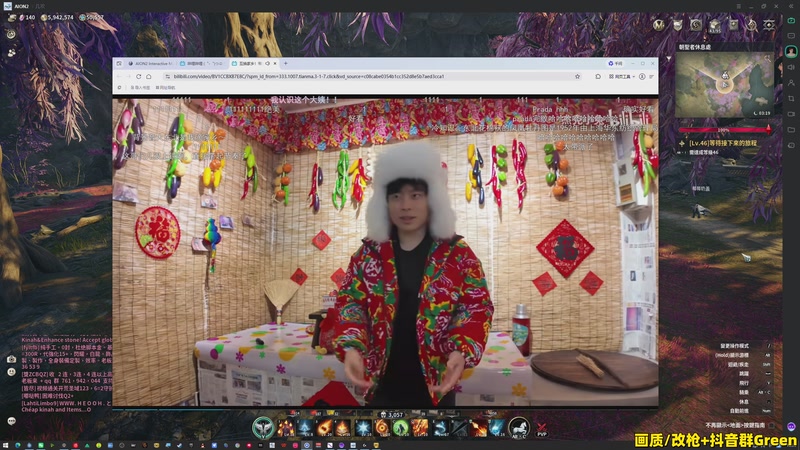Screen dimensions: 800x450
Task: Open the 网址导航 bookmark link
Action: (x=165, y=87)
